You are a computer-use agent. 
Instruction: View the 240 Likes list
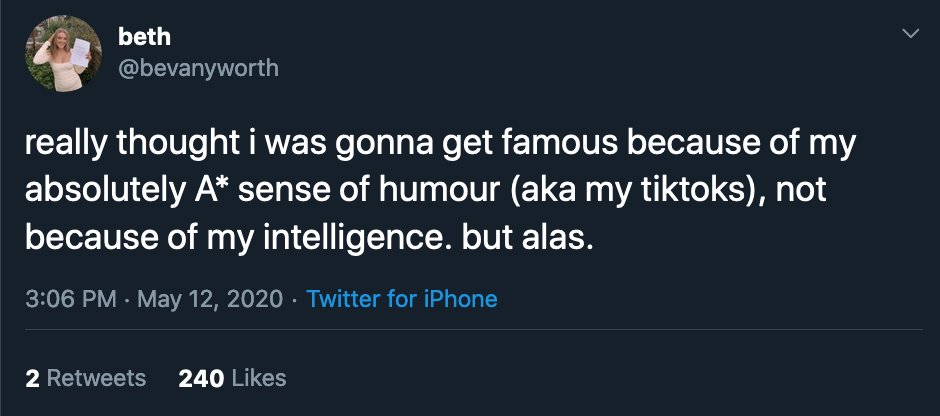pyautogui.click(x=232, y=378)
